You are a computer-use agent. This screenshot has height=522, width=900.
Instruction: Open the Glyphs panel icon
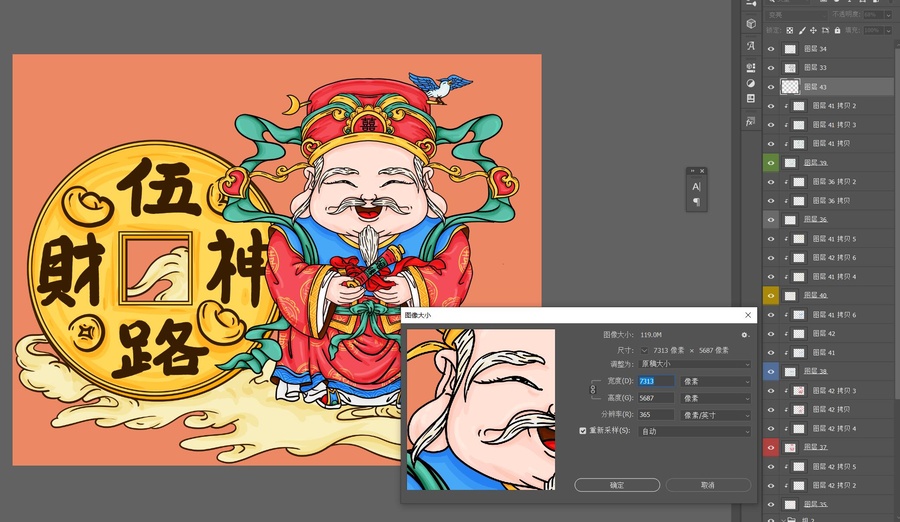751,45
